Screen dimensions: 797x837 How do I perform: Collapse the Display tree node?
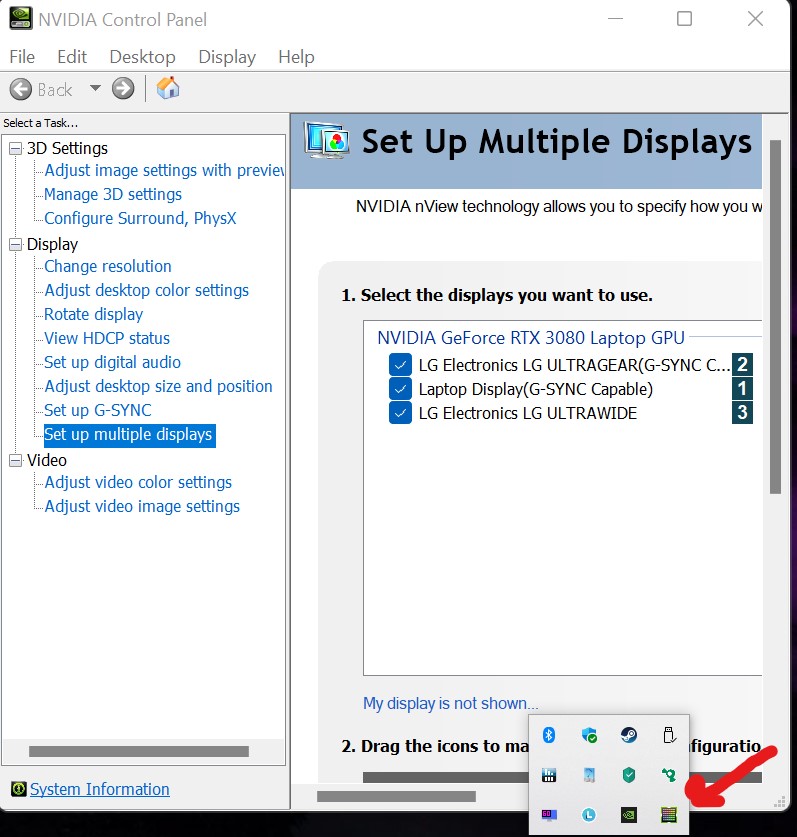pos(16,244)
